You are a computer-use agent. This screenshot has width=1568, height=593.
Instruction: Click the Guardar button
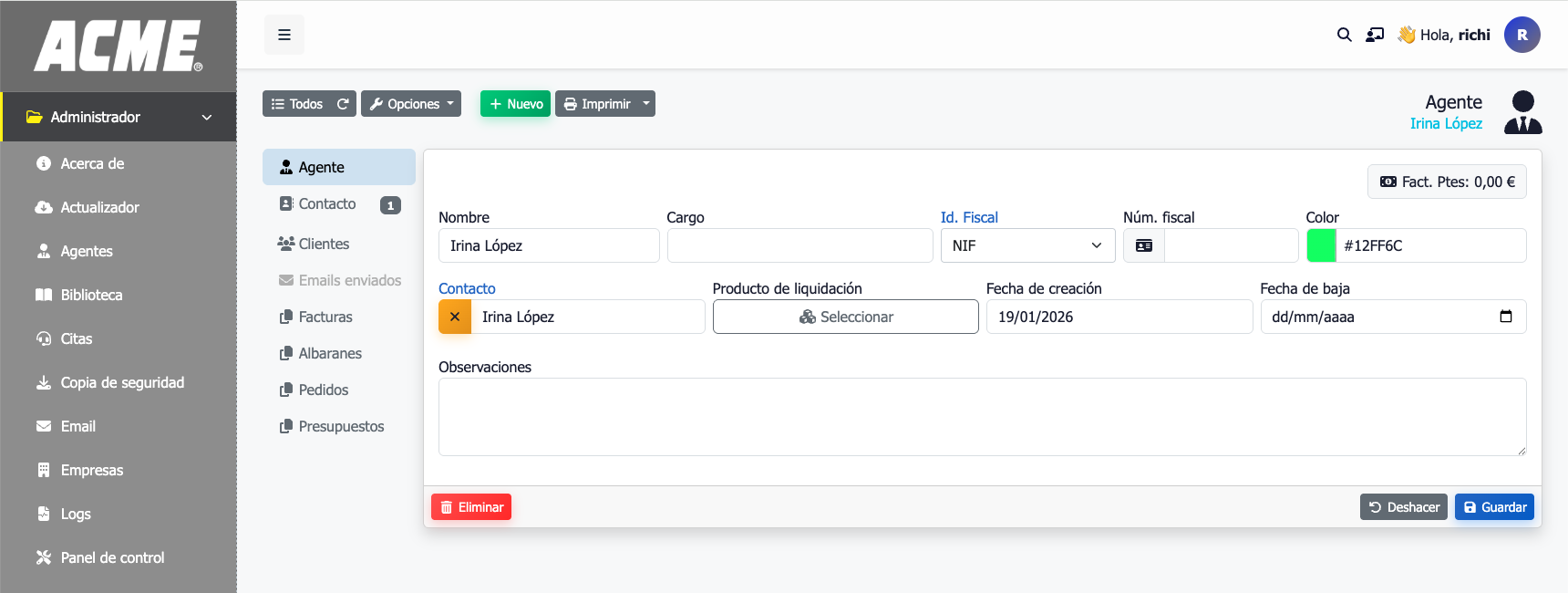point(1494,507)
